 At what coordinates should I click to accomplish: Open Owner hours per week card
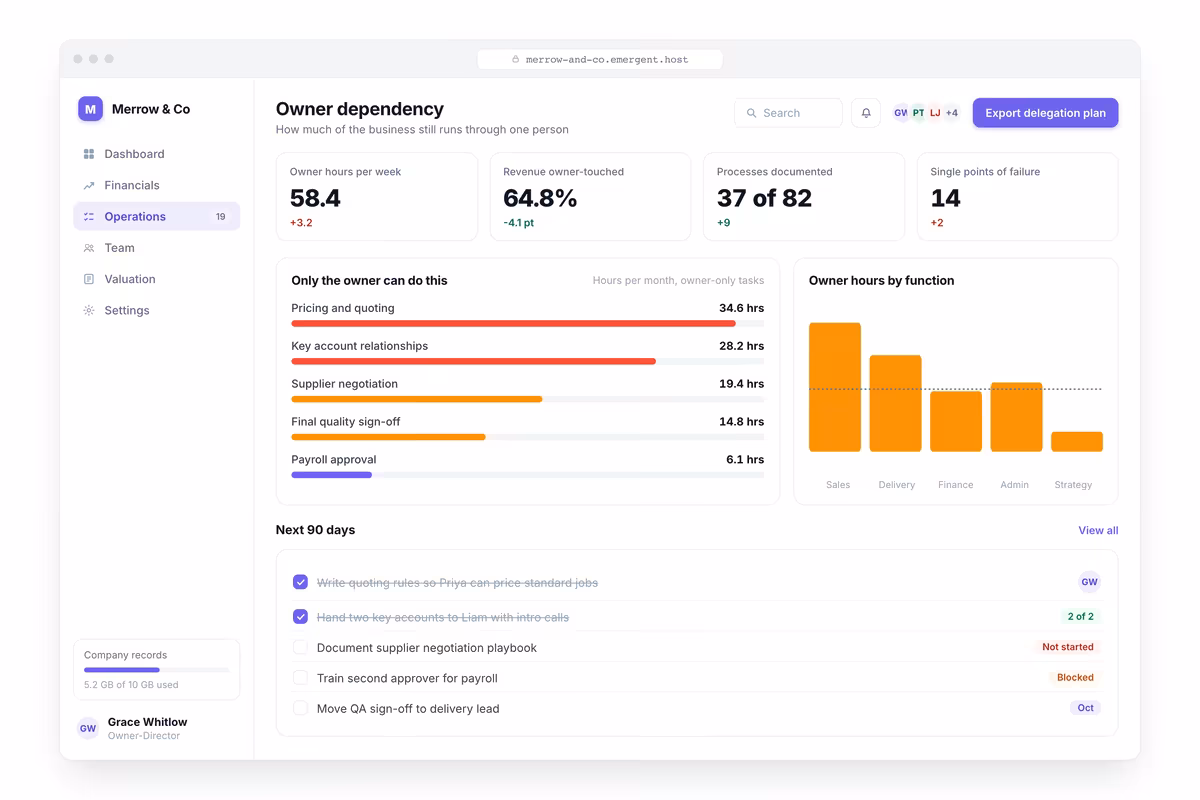[377, 197]
